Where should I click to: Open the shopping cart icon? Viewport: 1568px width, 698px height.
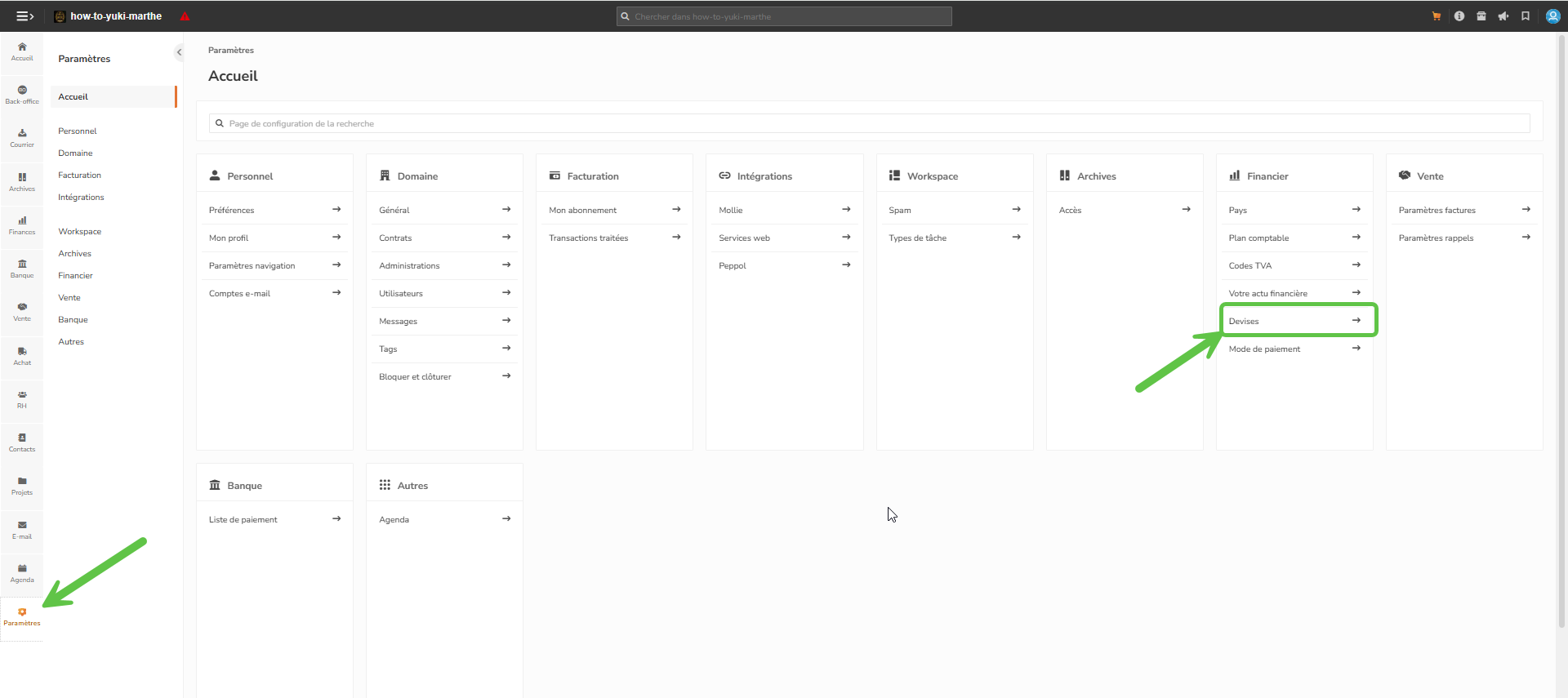(x=1437, y=16)
